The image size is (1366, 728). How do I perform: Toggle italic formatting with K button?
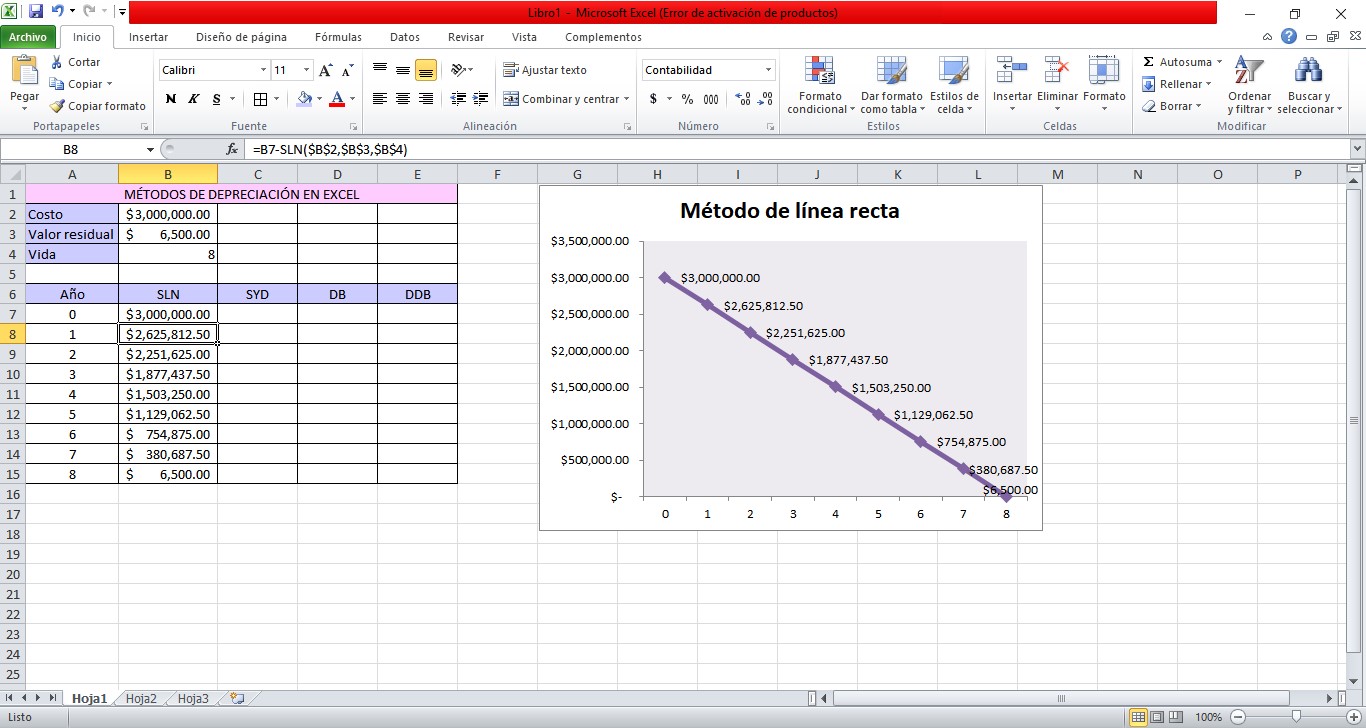(x=193, y=99)
